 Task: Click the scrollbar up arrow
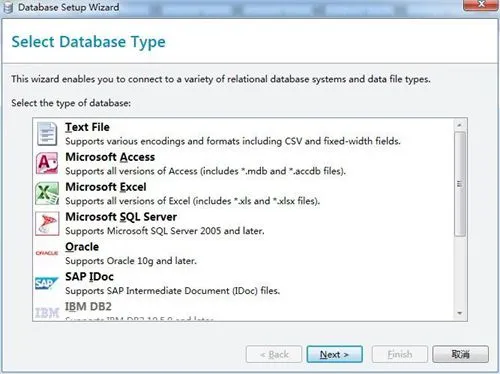point(460,125)
